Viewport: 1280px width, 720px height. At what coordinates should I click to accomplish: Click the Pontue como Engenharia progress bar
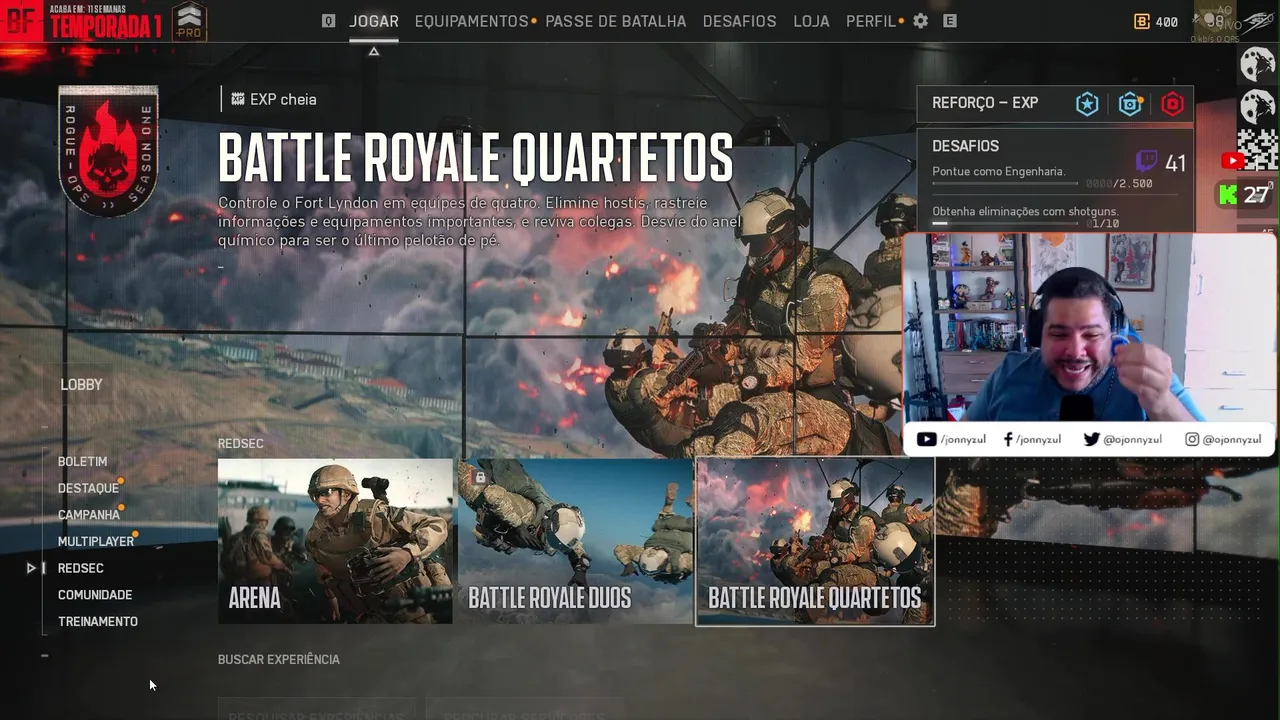(x=1005, y=184)
